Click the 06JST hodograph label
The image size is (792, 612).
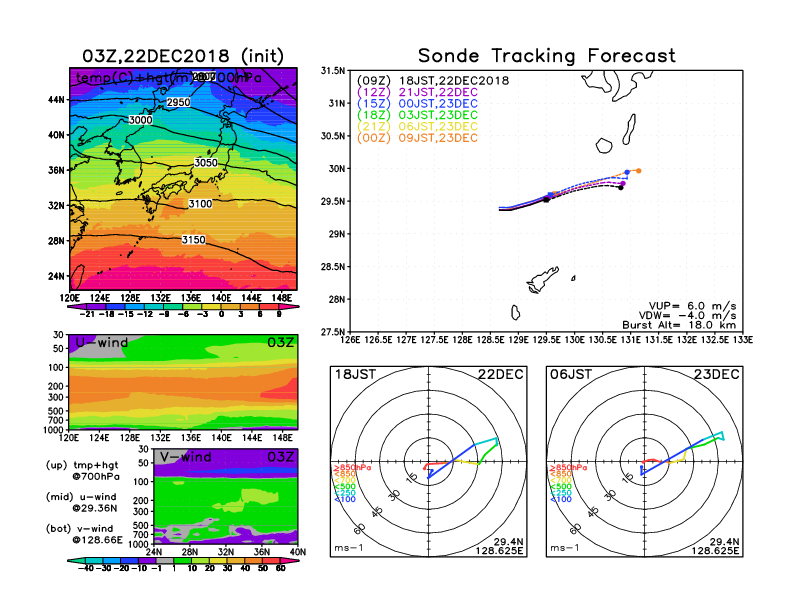click(569, 374)
